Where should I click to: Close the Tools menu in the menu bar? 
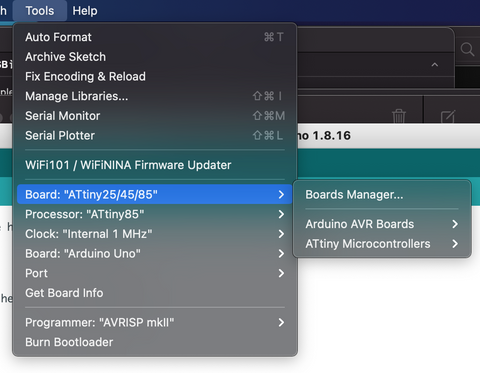(40, 11)
